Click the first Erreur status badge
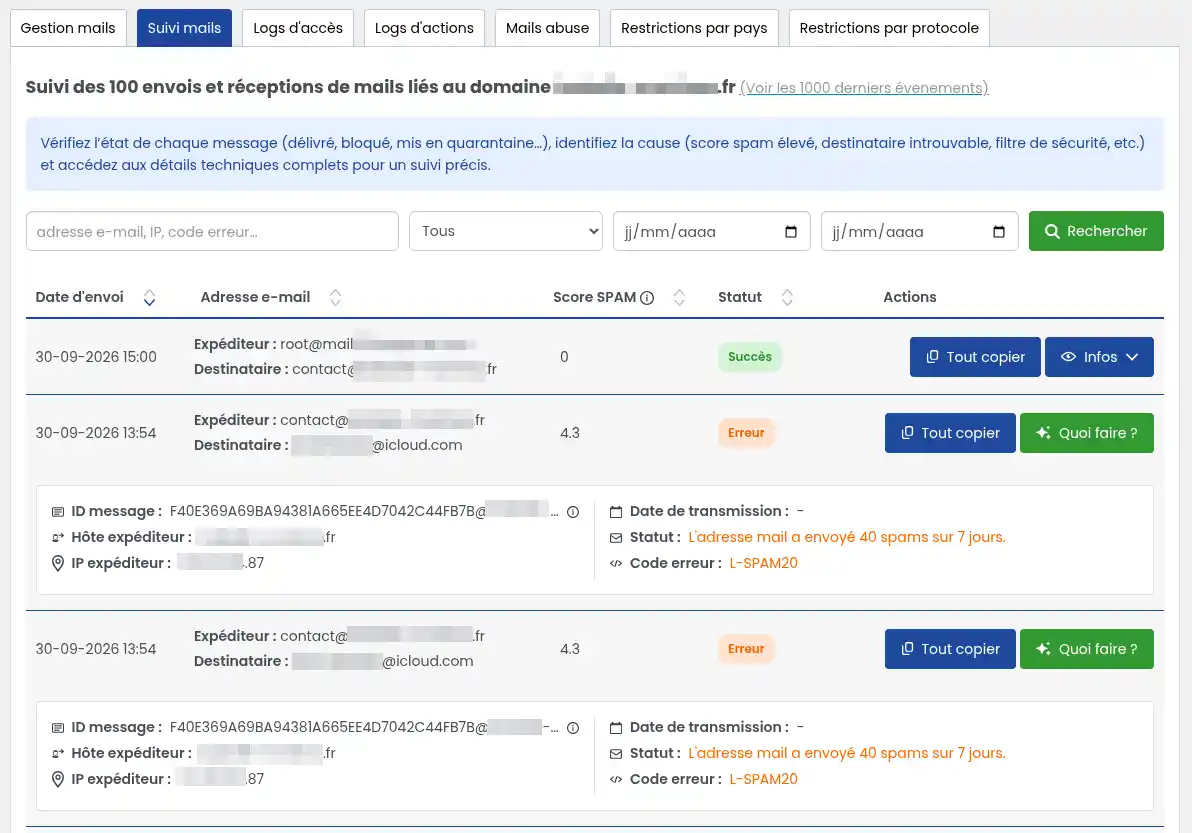Image resolution: width=1192 pixels, height=833 pixels. [746, 432]
